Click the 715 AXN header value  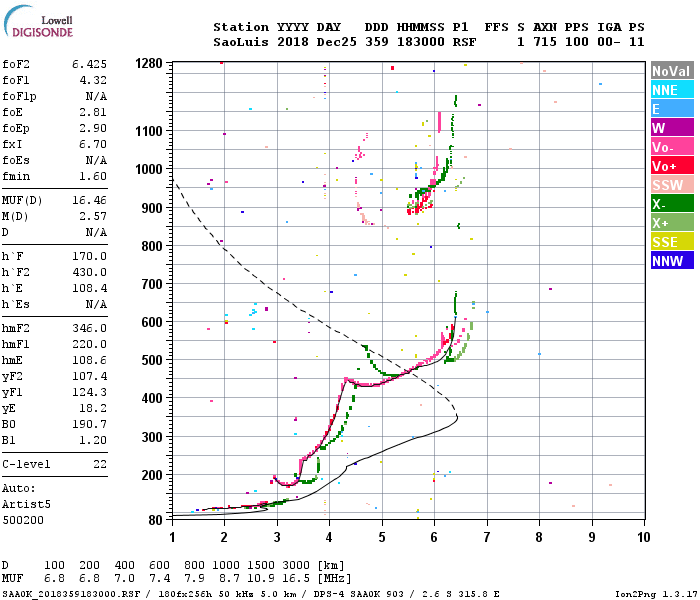pos(545,42)
